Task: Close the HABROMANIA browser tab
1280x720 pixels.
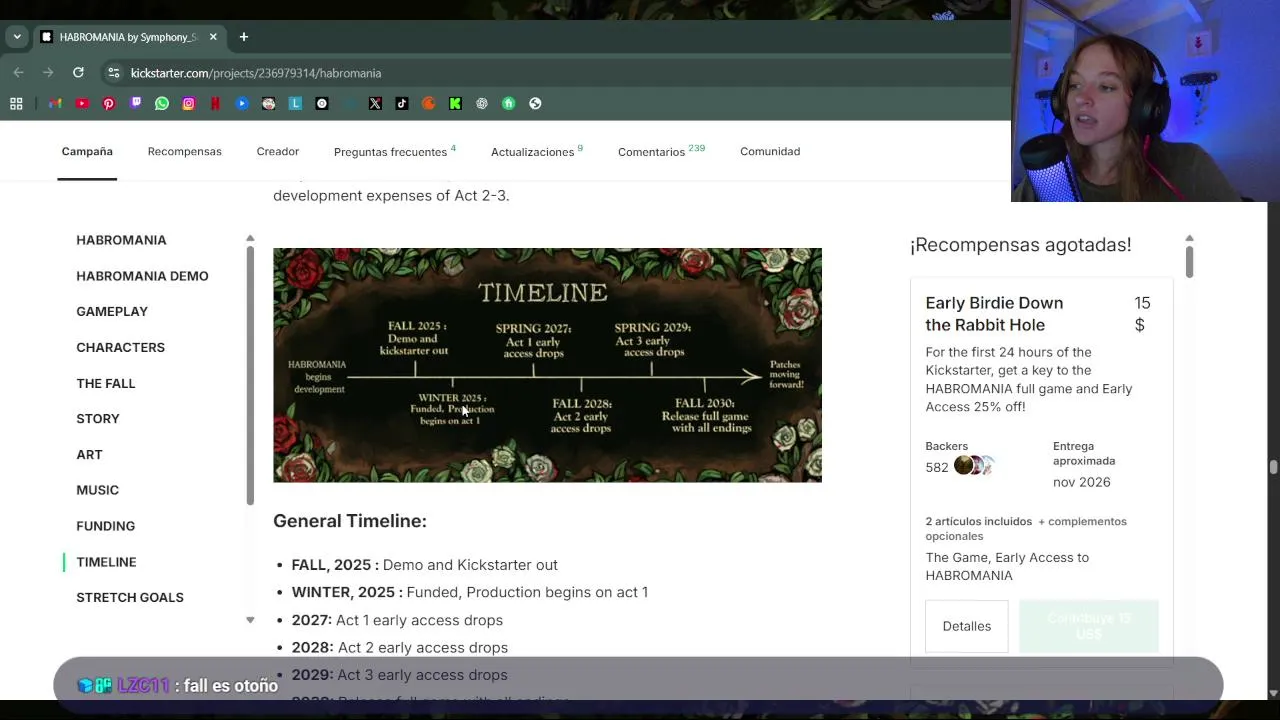Action: tap(213, 37)
